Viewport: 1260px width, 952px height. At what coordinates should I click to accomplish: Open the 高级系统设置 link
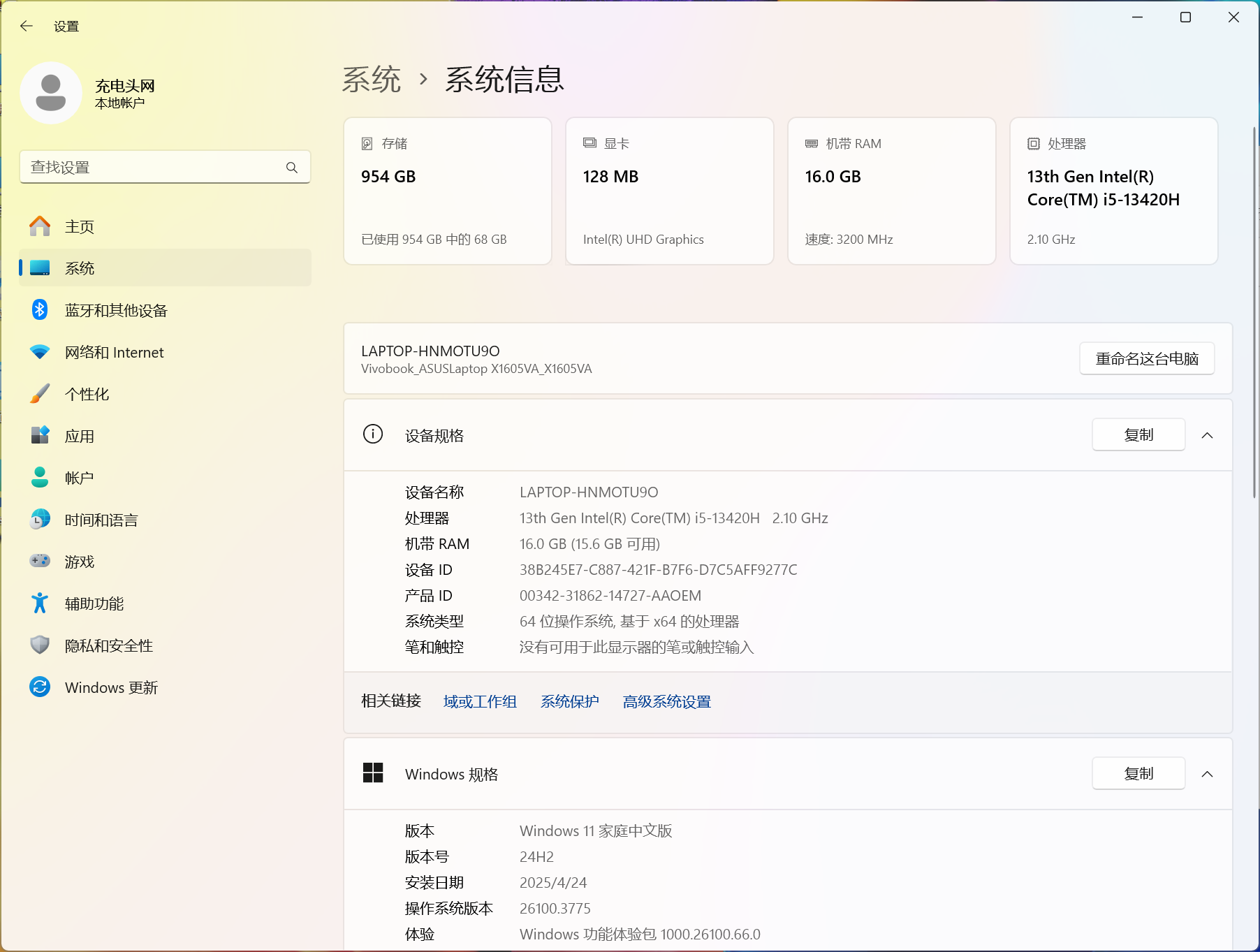tap(666, 701)
